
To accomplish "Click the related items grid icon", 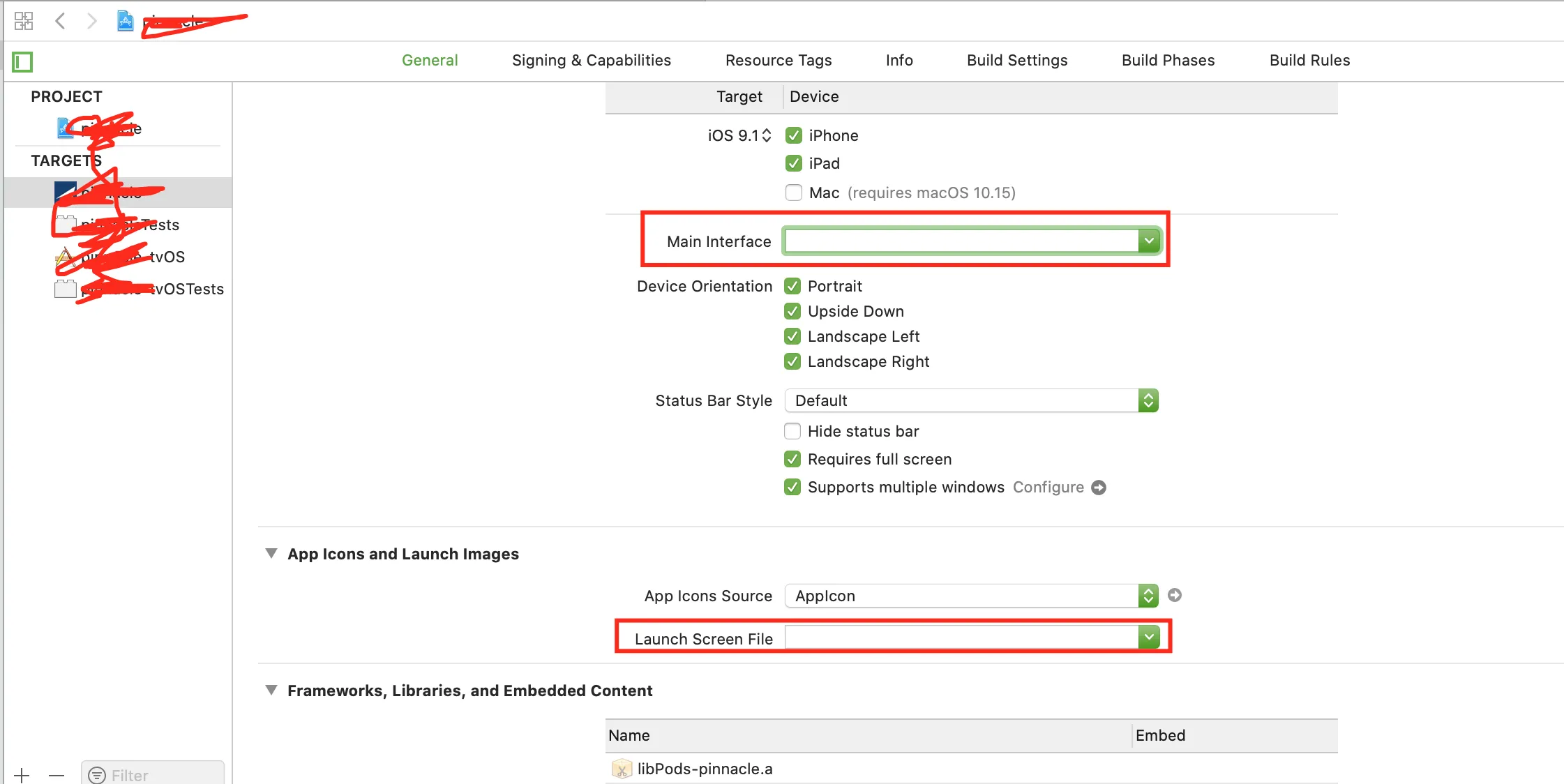I will tap(23, 21).
